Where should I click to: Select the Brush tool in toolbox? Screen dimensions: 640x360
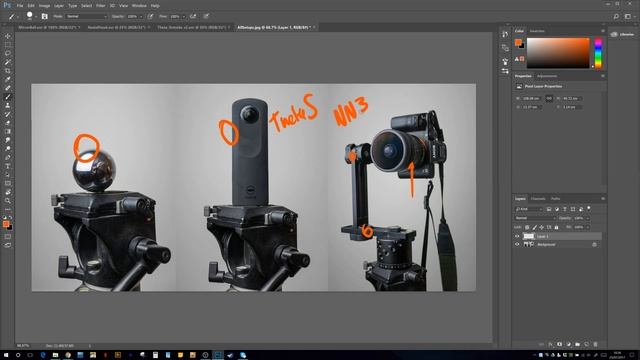coord(8,97)
